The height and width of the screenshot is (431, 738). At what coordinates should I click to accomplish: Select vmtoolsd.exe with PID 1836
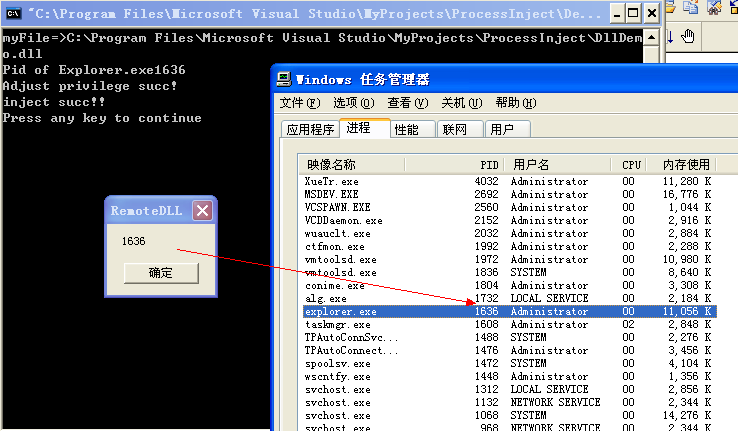pos(509,272)
